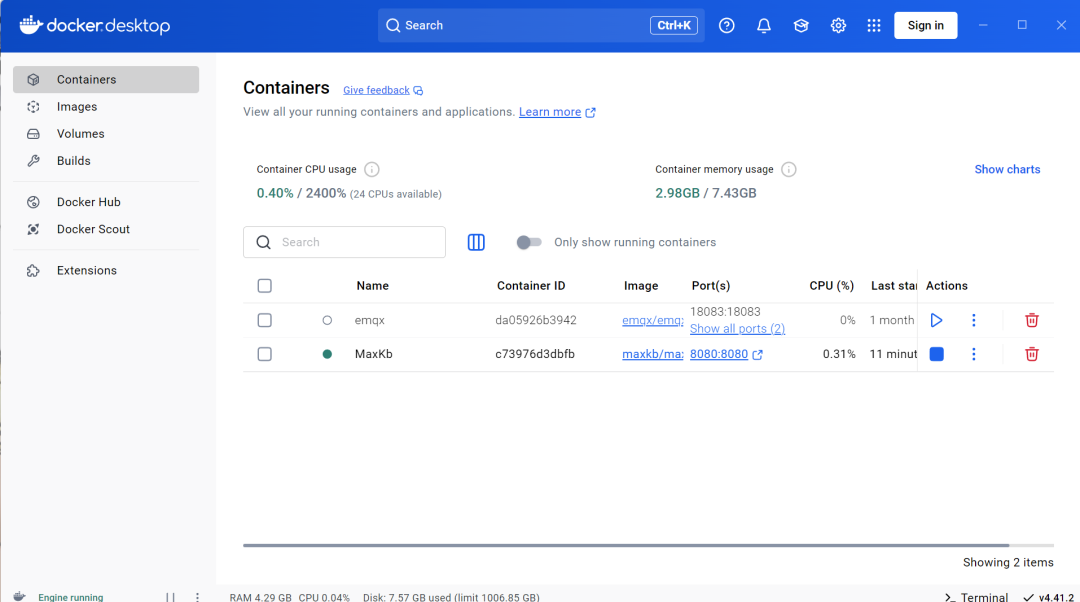This screenshot has height=602, width=1080.
Task: Open Docker Scout in the sidebar
Action: tap(106, 229)
